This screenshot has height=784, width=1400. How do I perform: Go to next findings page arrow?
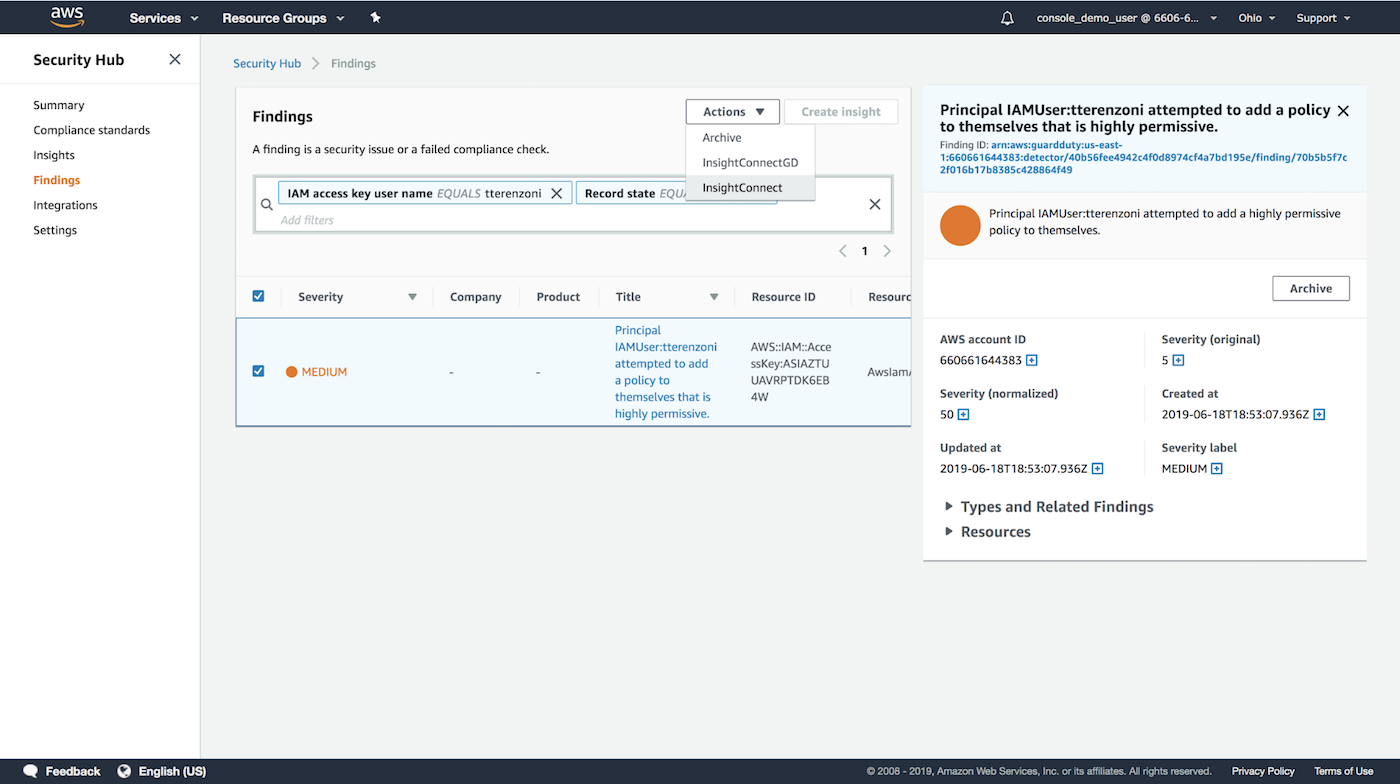click(x=887, y=251)
